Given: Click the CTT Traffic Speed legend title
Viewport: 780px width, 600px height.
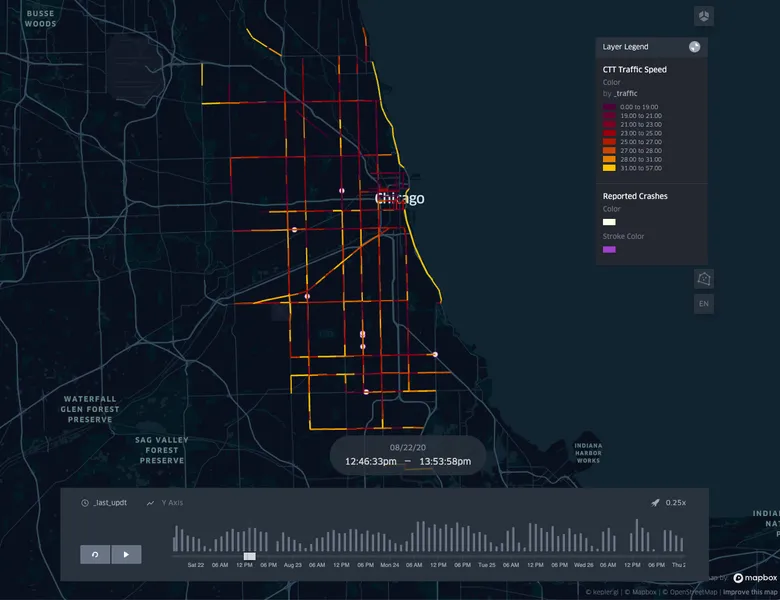Looking at the screenshot, I should coord(634,70).
